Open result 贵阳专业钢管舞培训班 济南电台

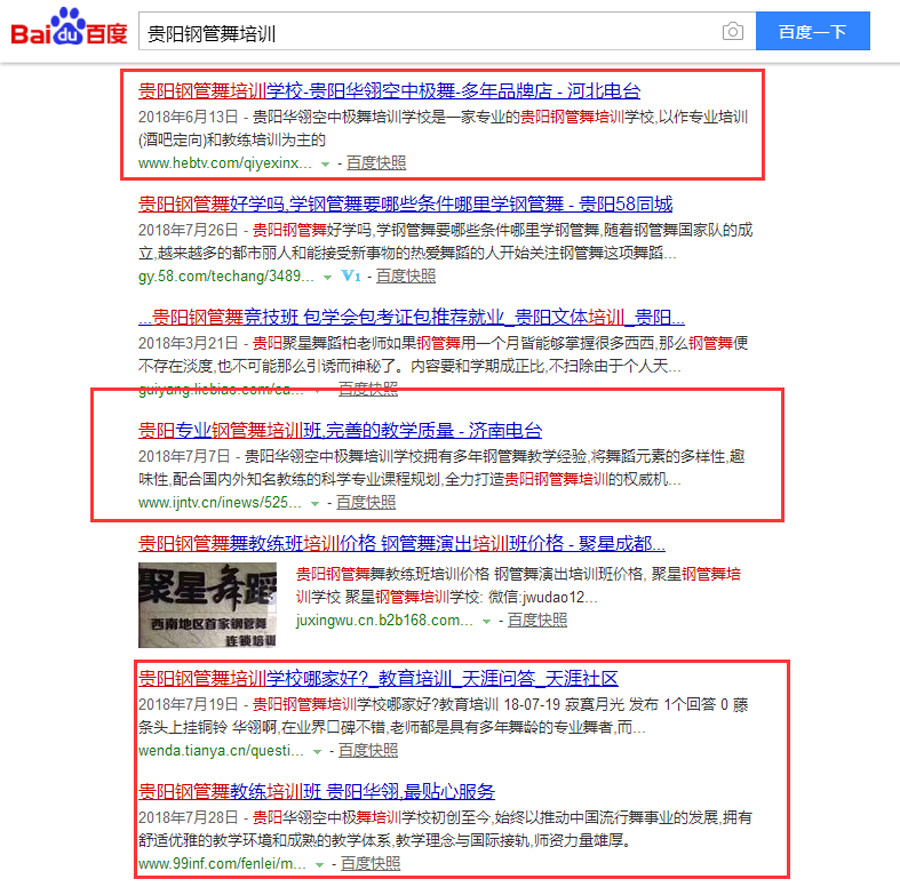tap(340, 430)
